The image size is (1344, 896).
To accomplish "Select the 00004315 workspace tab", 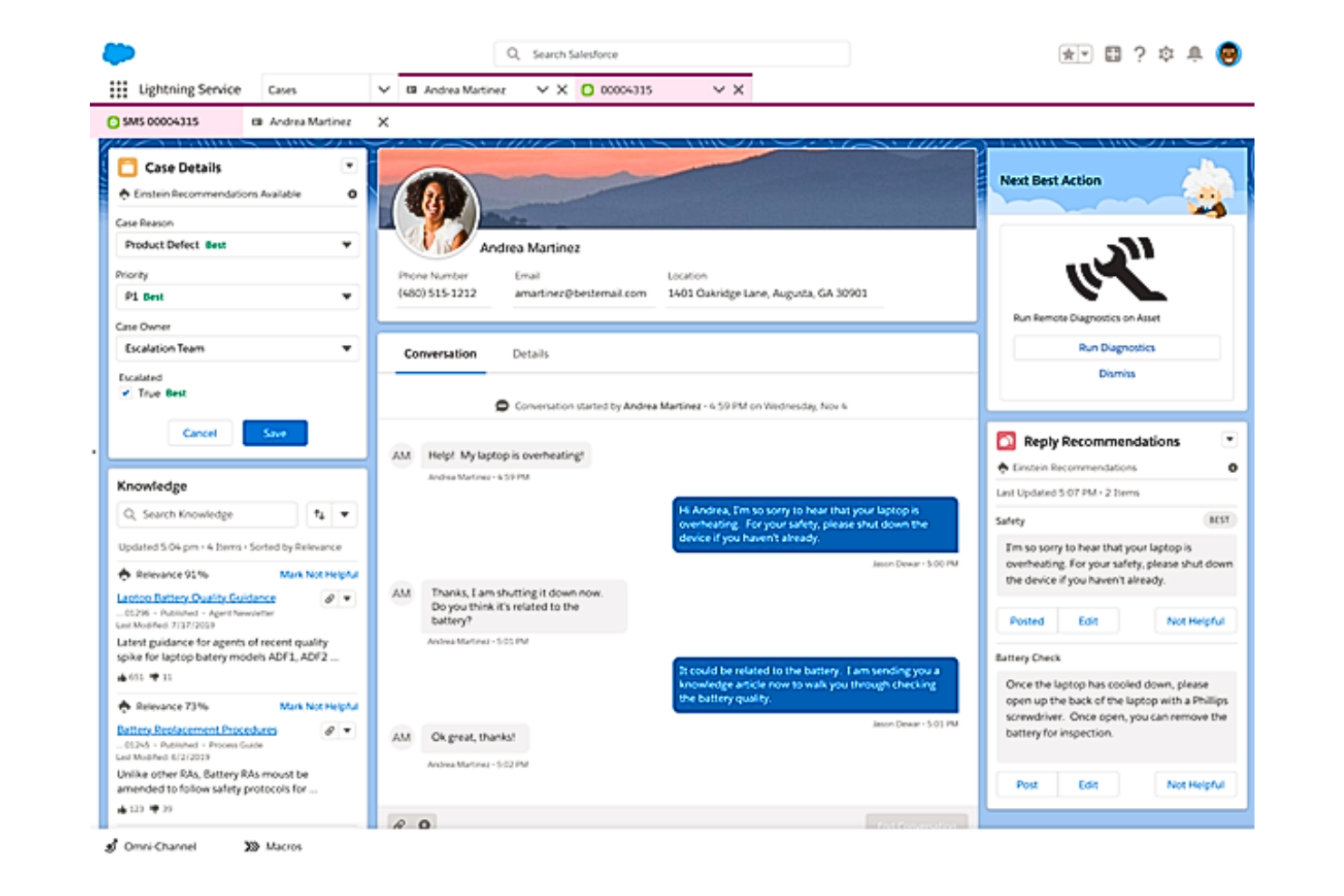I will (x=627, y=90).
